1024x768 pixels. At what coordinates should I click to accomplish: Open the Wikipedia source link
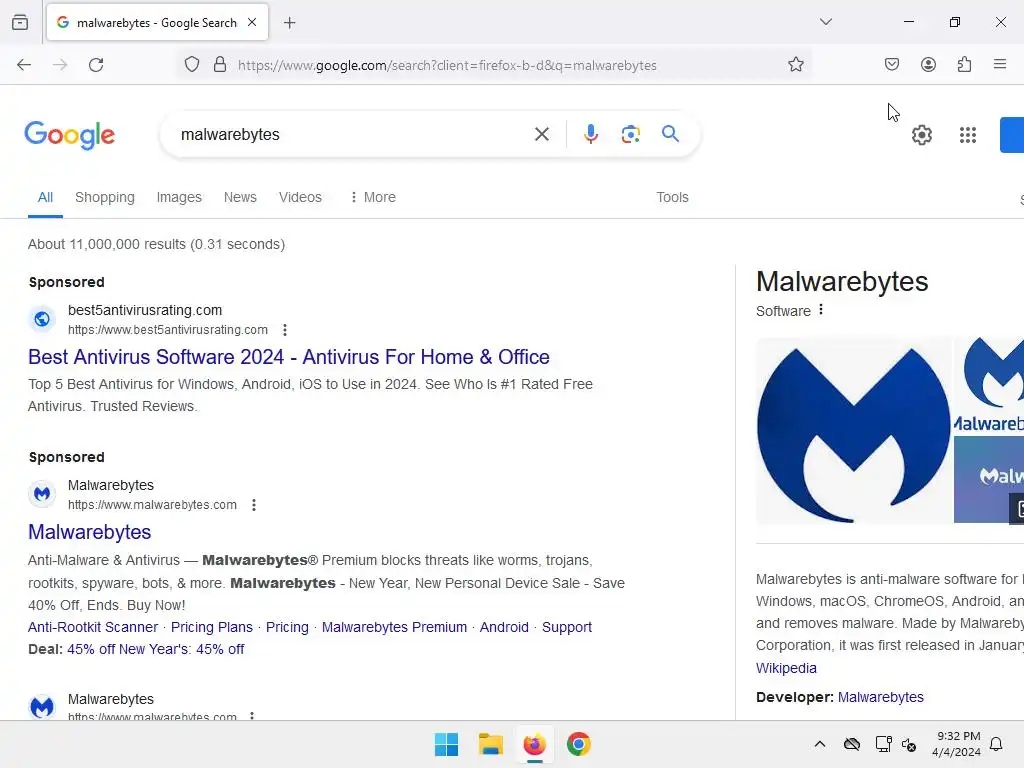coord(786,668)
